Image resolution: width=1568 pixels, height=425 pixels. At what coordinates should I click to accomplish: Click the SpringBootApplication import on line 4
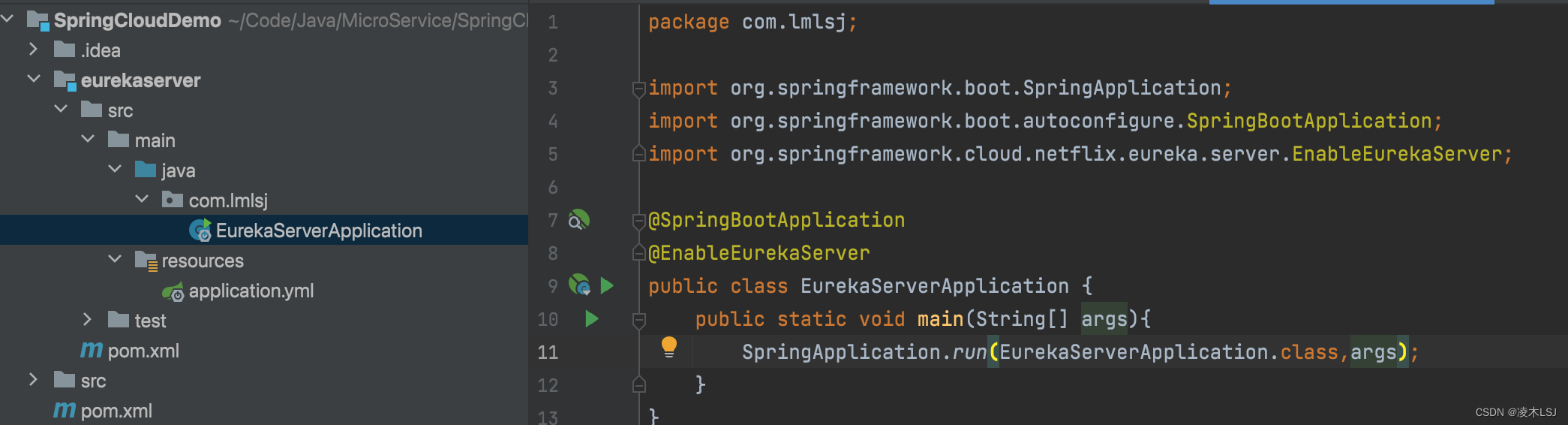click(1309, 121)
